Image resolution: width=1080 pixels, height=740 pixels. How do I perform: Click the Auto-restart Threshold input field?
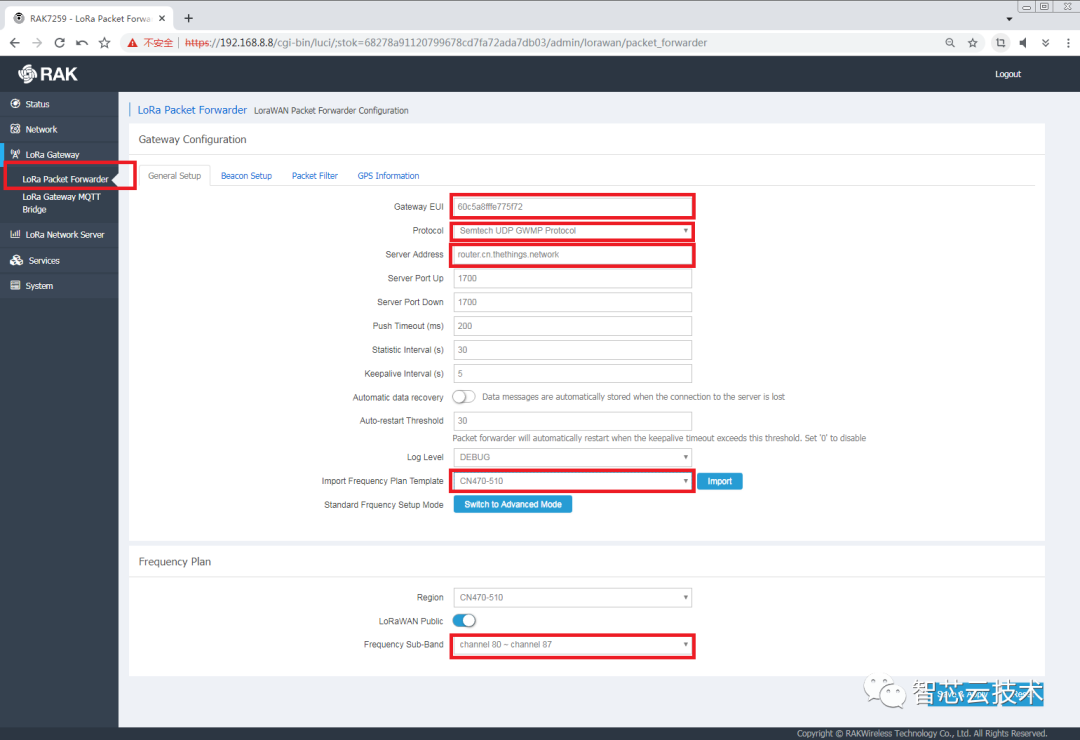point(572,421)
